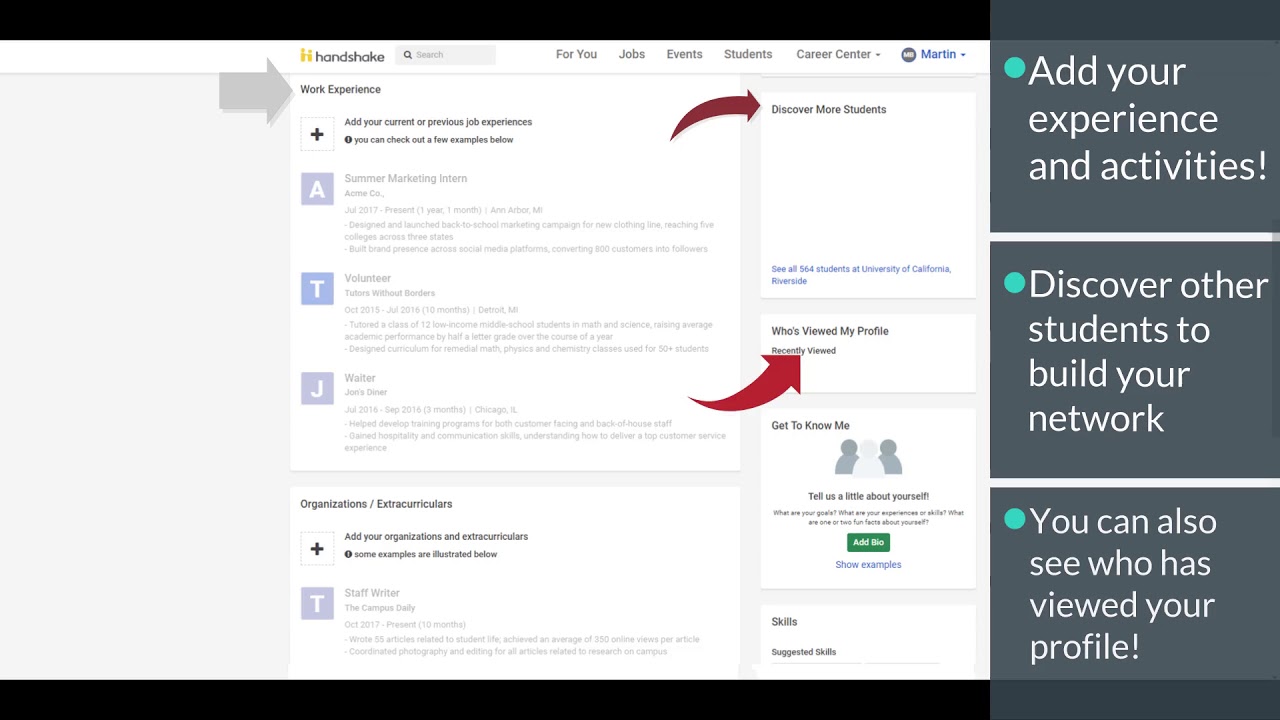
Task: Click 'Add your current or previous job experiences'
Action: (438, 122)
